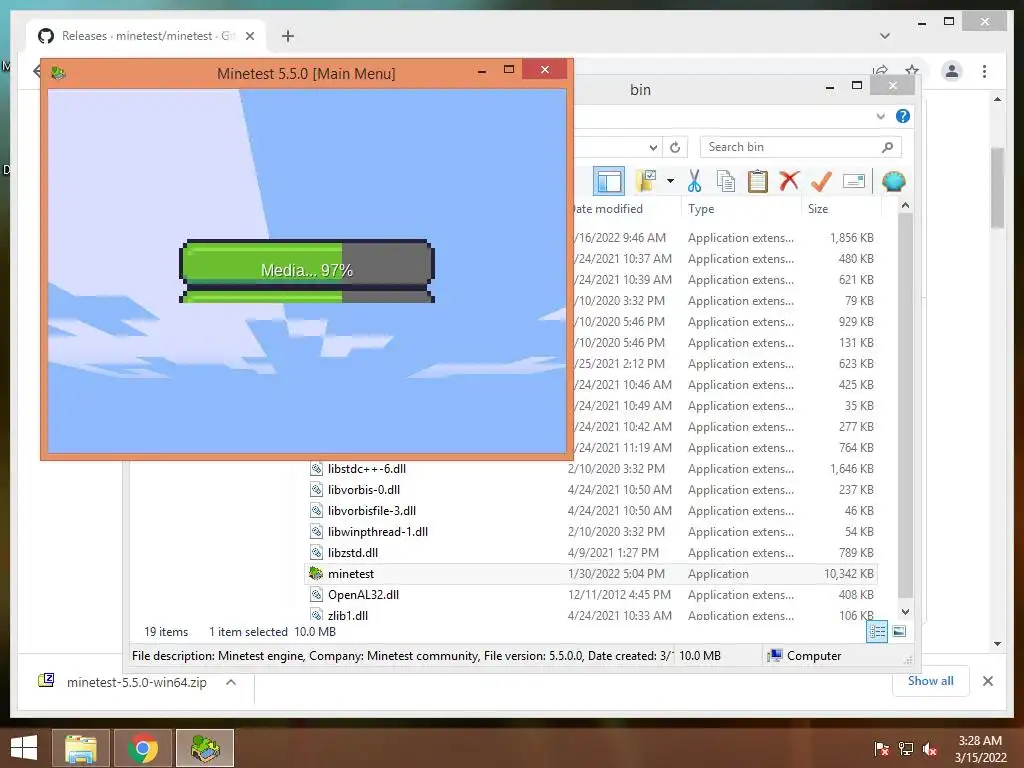Open the Windows Start button
The width and height of the screenshot is (1024, 768).
click(x=24, y=748)
